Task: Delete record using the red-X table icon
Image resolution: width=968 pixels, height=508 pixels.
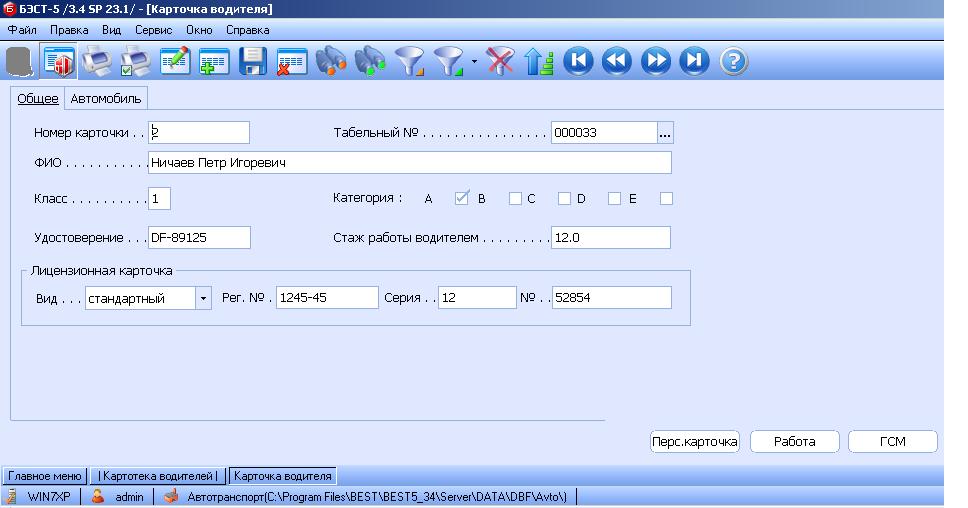Action: (291, 62)
